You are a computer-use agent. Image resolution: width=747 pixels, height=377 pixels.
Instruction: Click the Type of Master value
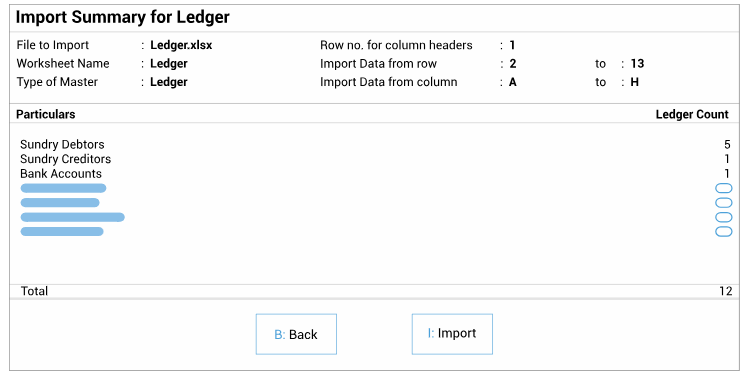169,82
